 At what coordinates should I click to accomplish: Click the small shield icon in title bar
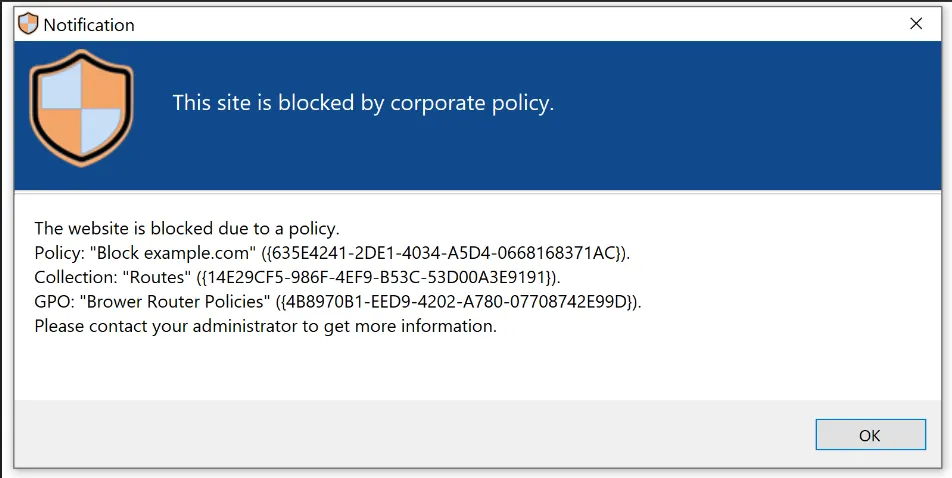[28, 24]
